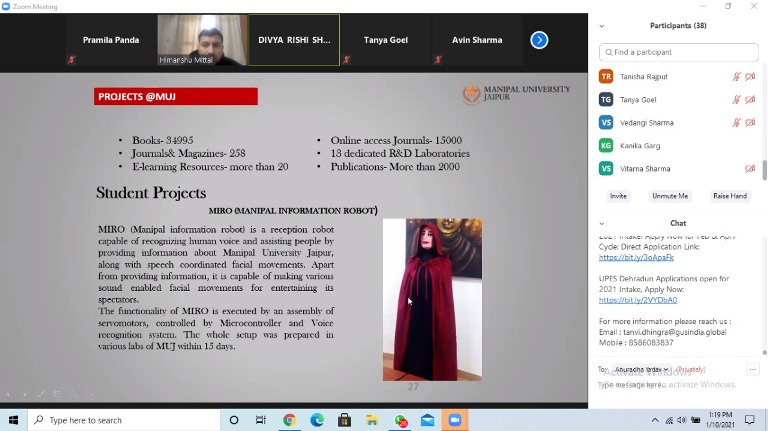
Task: Select Himanshu Mittal's video thumbnail
Action: 201,40
